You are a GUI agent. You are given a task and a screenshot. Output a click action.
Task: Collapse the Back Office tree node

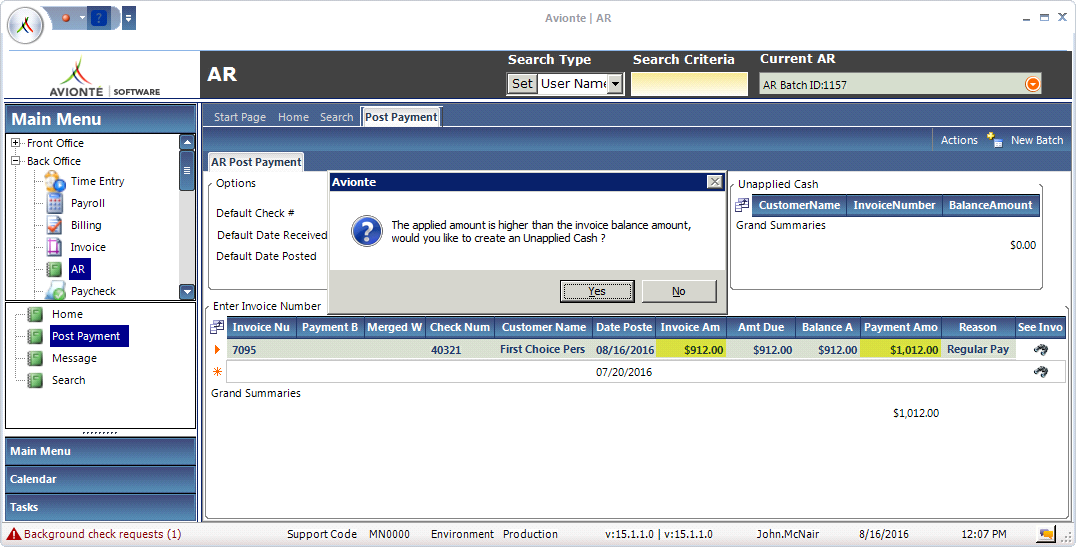point(16,161)
